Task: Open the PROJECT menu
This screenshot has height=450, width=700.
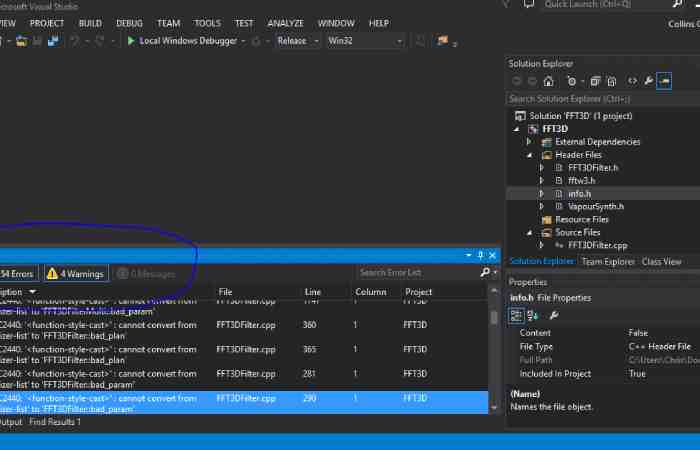Action: (x=47, y=23)
